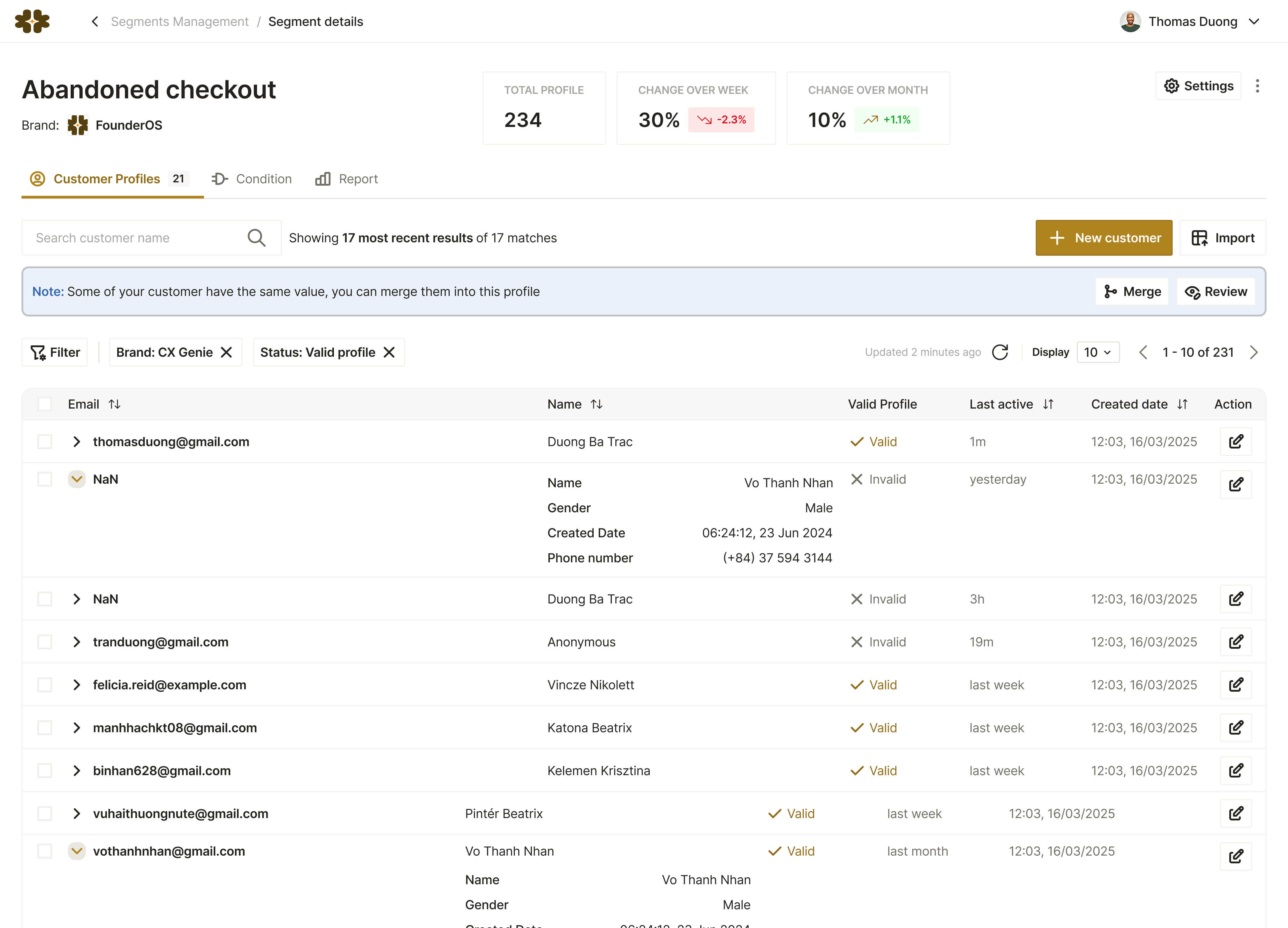Click back arrow in breadcrumb
The height and width of the screenshot is (928, 1288).
[95, 21]
